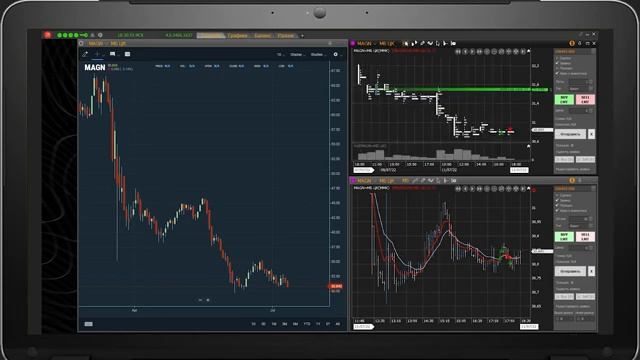Click the green BUY button in lower order panel
The width and height of the screenshot is (640, 360).
pos(564,237)
